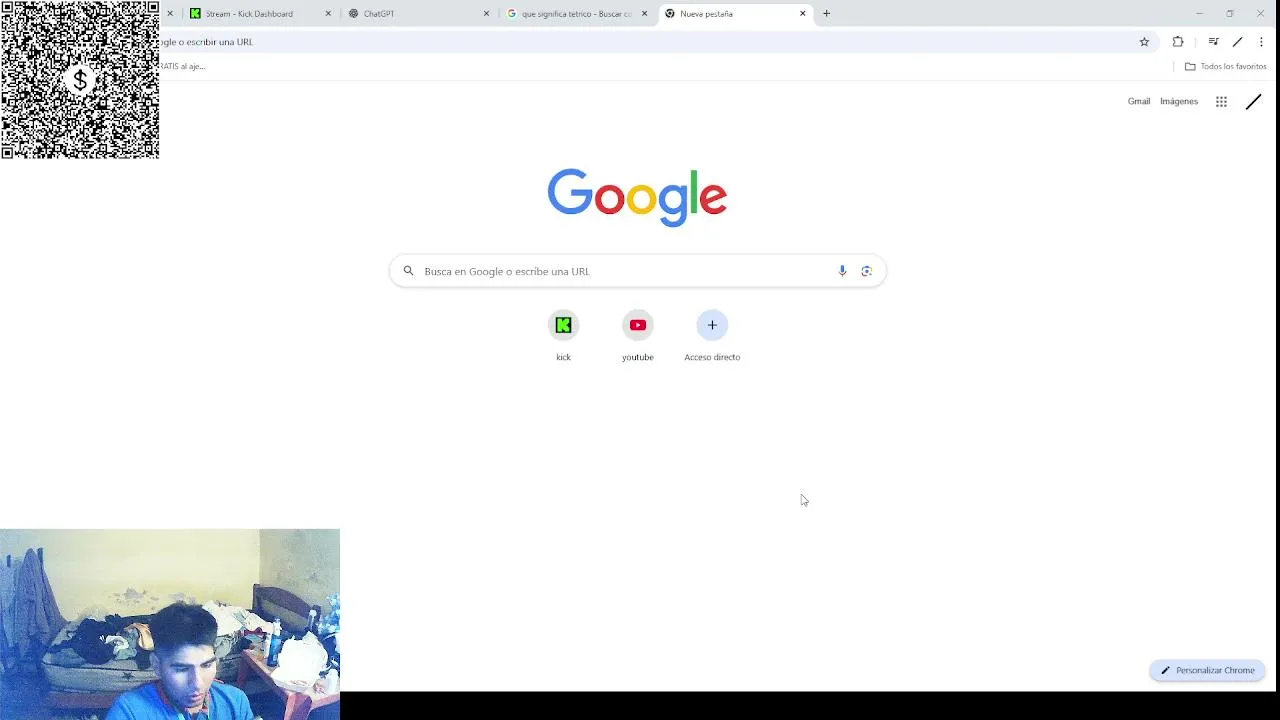Open the Chrome profile avatar in toolbar
Screen dimensions: 1280x720
click(1237, 42)
